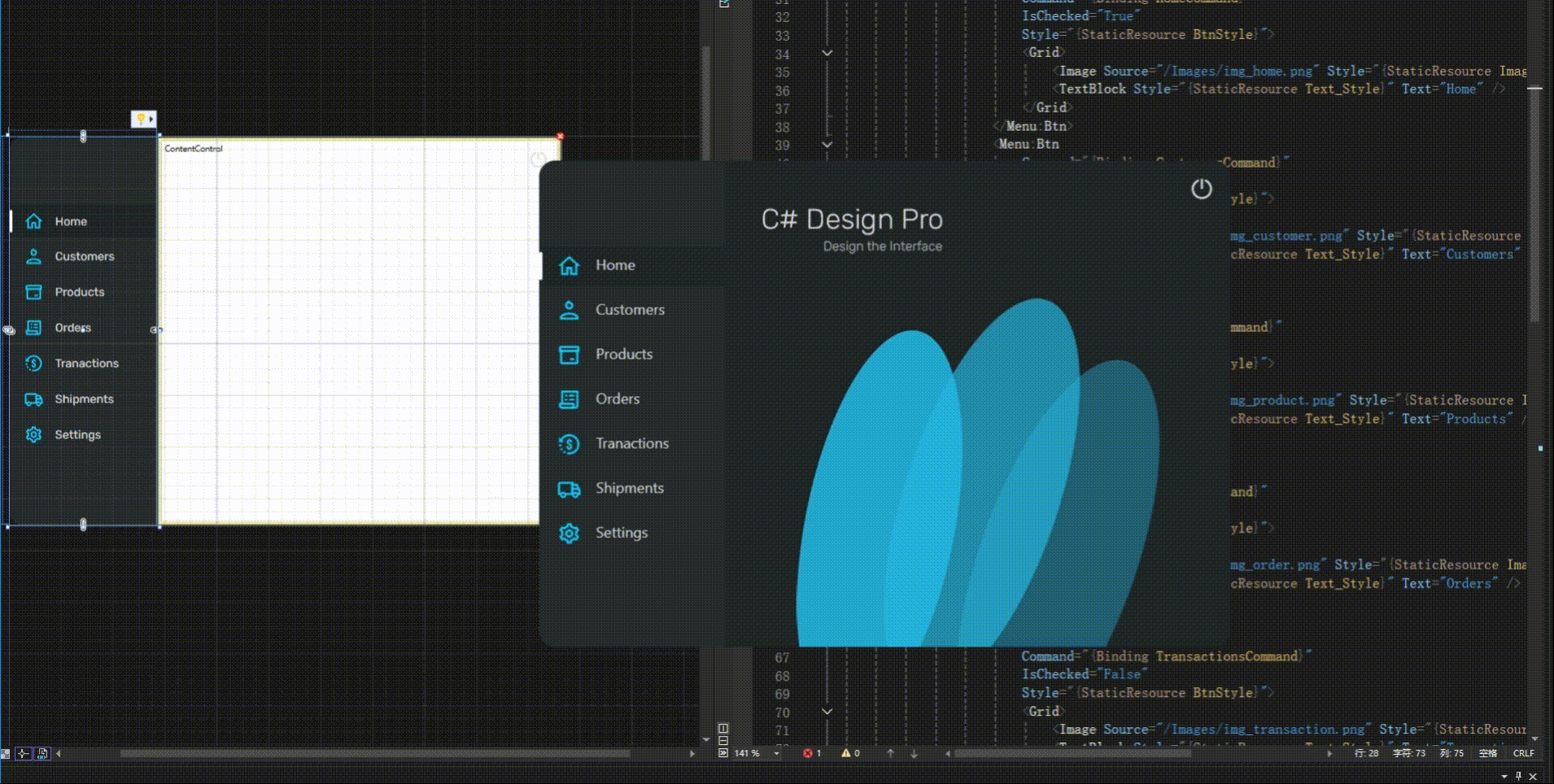
Task: Select horizontal split layout icon
Action: 723,740
